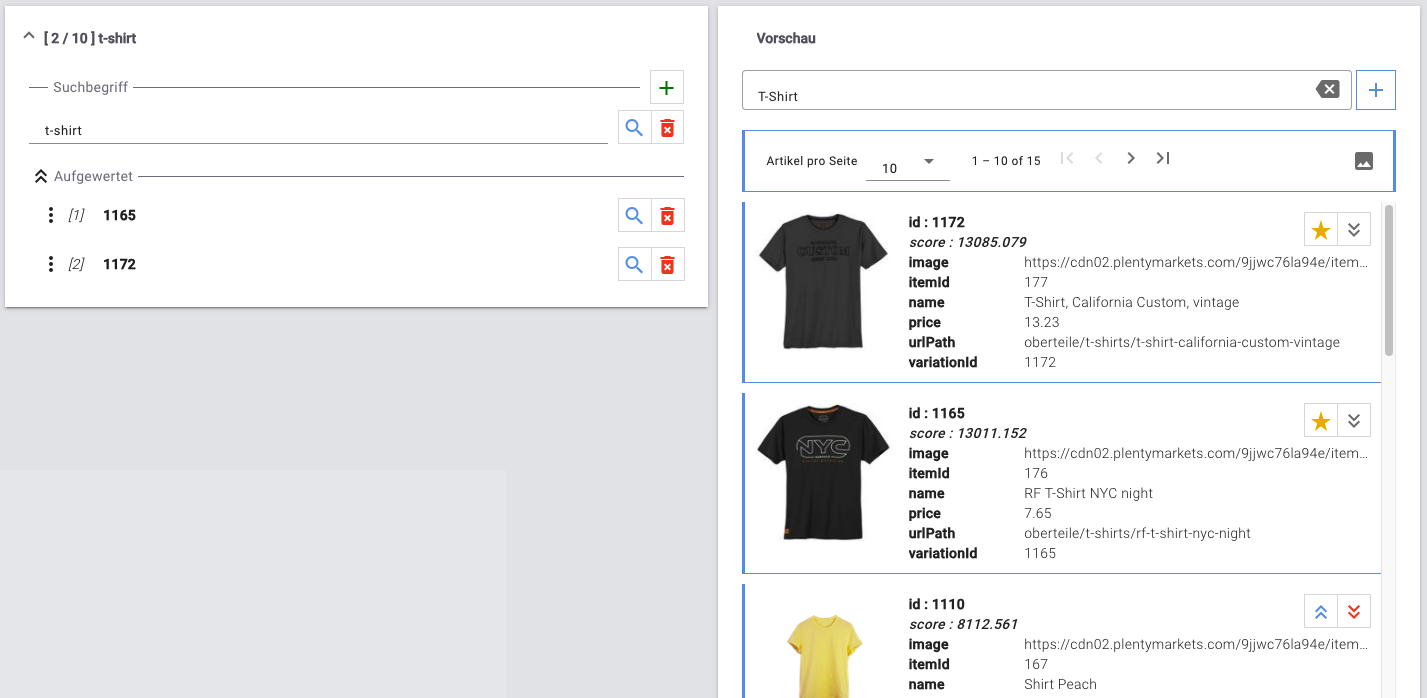Toggle star on product 1165
Image resolution: width=1427 pixels, height=698 pixels.
click(x=1321, y=421)
